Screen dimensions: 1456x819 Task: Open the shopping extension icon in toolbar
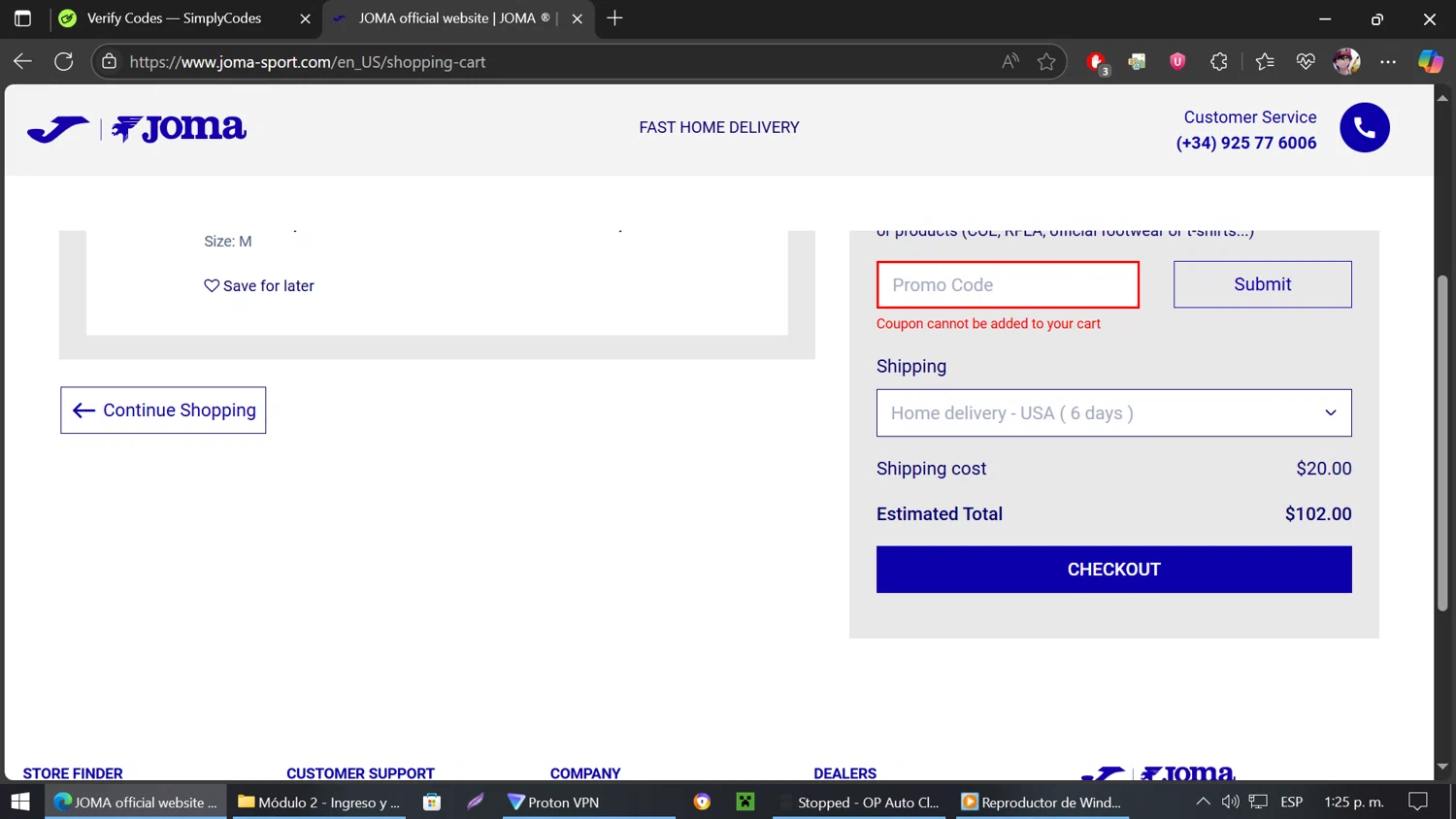tap(1137, 61)
